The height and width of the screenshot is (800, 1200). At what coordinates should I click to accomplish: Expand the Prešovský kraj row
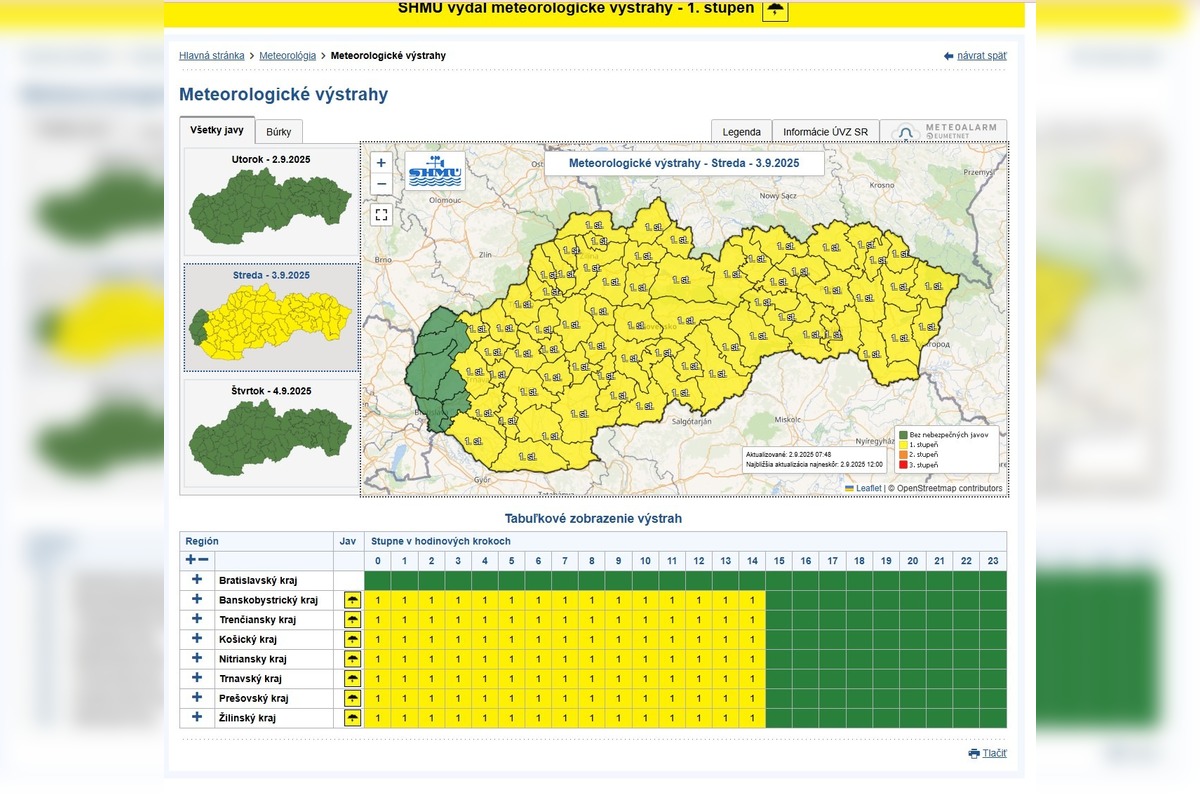point(197,698)
